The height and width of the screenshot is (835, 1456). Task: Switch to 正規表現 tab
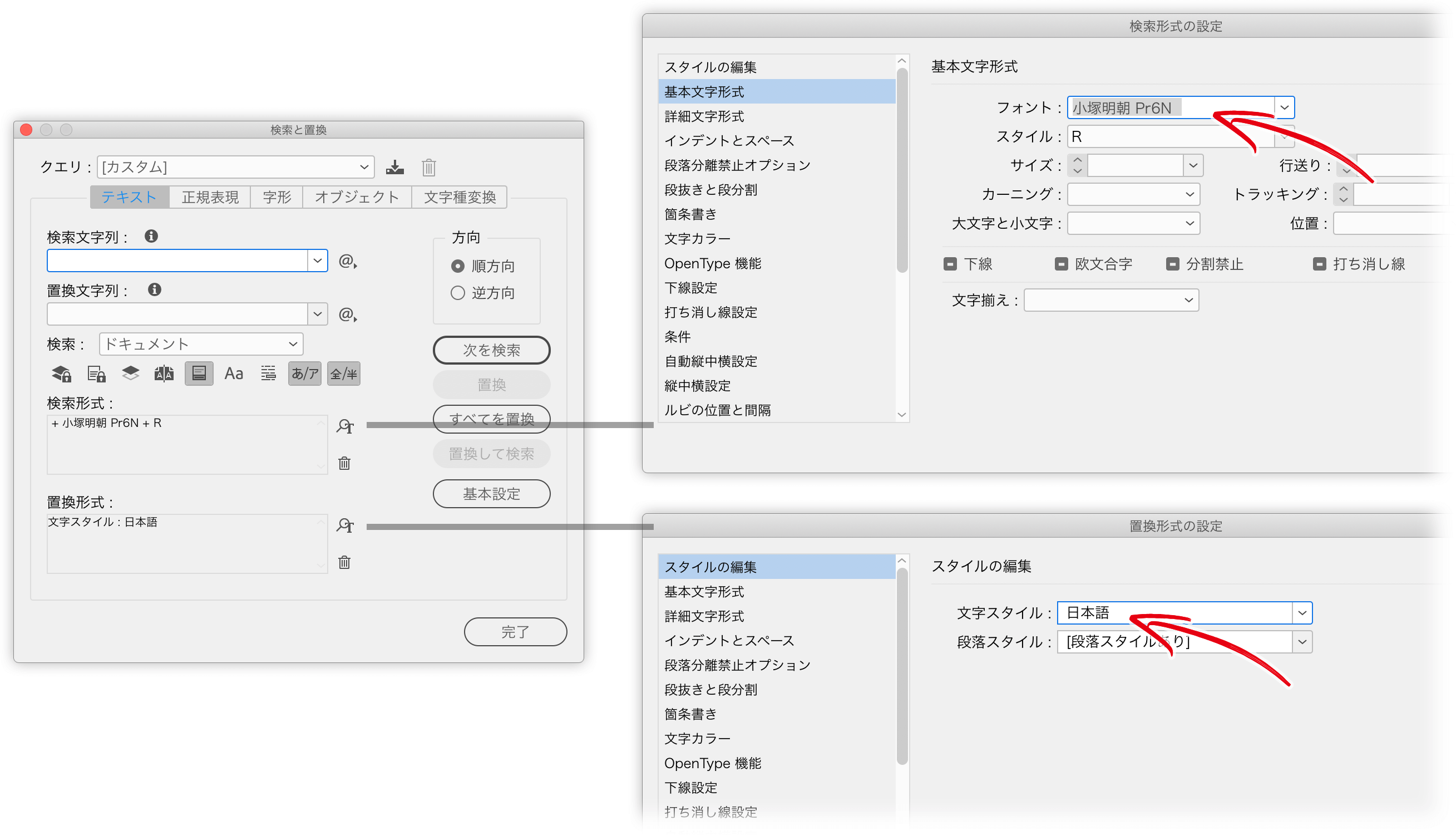pyautogui.click(x=210, y=197)
